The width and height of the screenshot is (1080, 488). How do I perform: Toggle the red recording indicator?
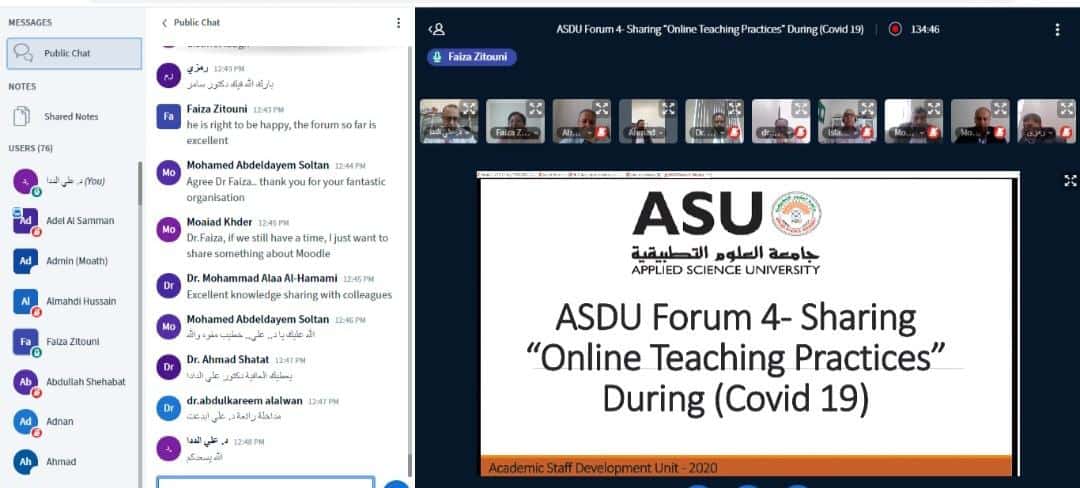click(895, 30)
